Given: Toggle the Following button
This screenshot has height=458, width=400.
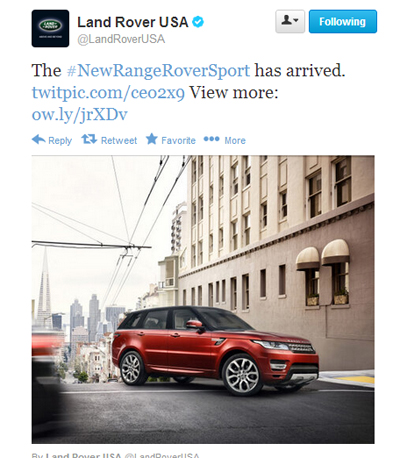Looking at the screenshot, I should point(343,22).
